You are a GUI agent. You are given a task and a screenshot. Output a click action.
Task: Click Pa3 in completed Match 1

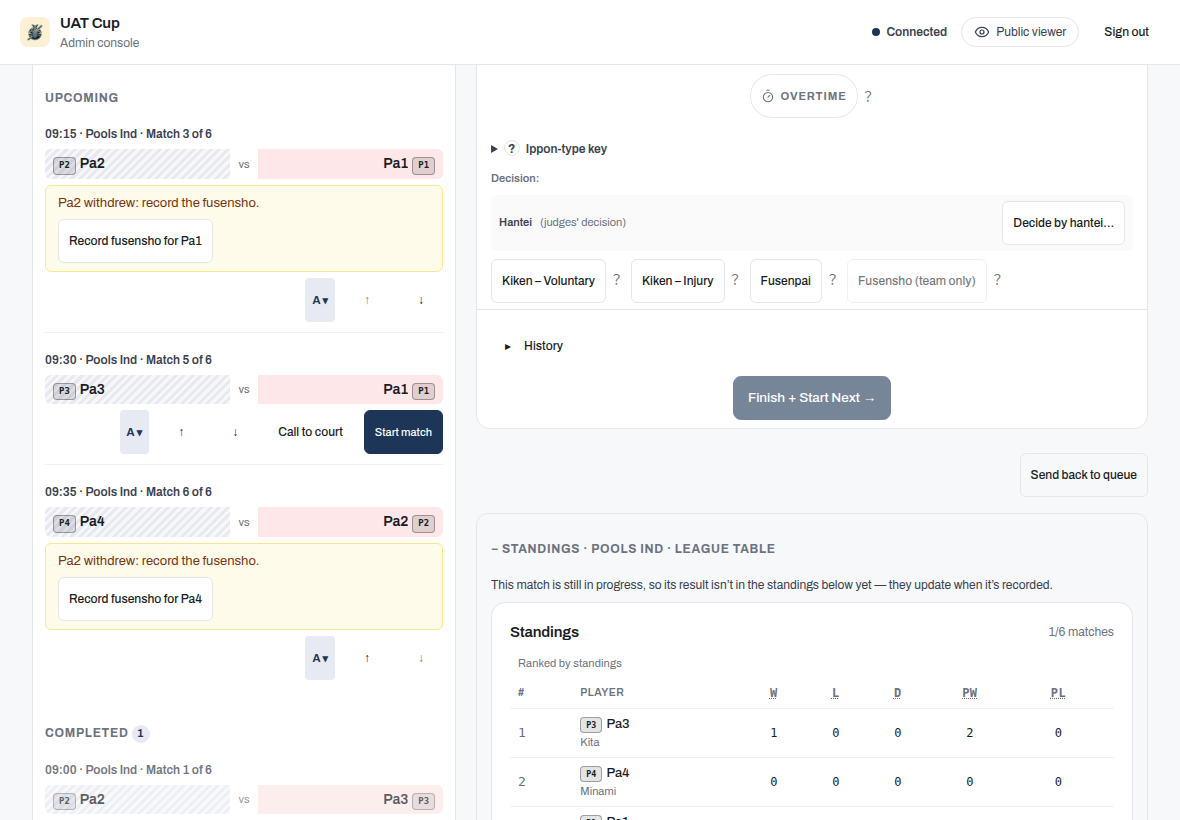(350, 800)
